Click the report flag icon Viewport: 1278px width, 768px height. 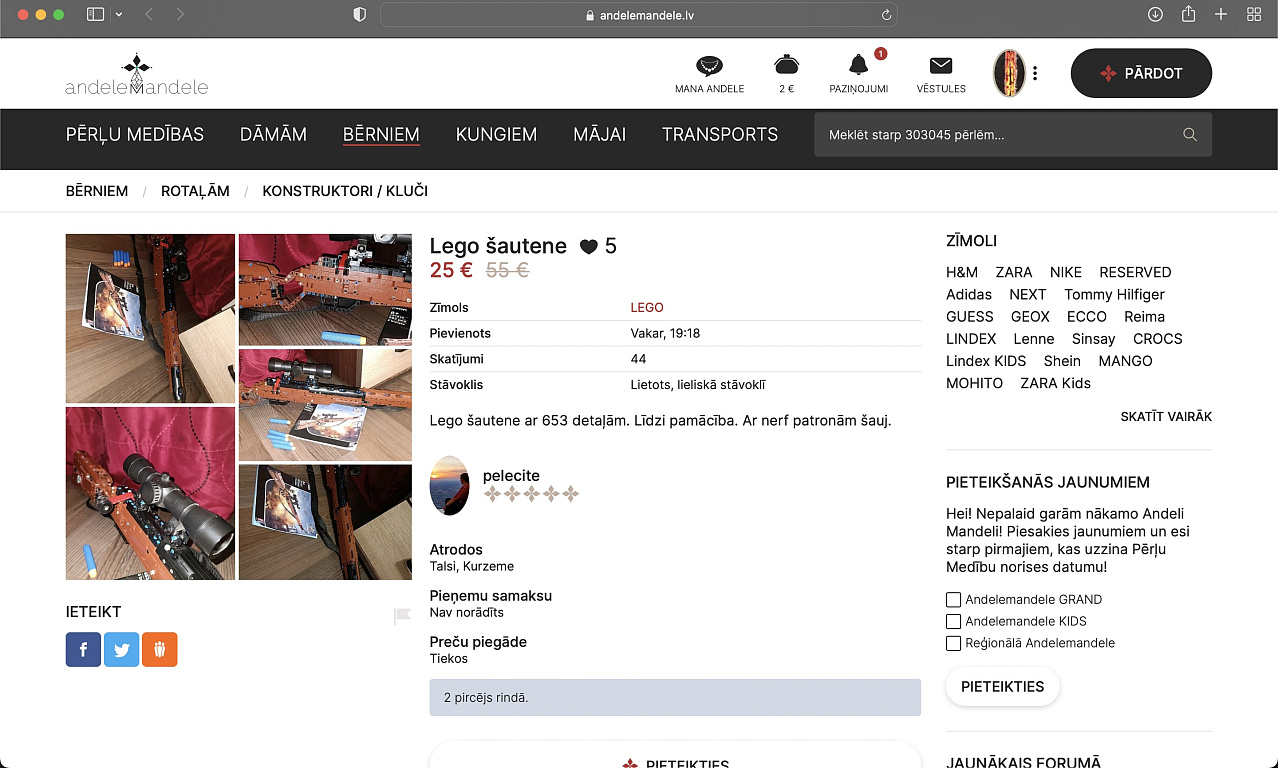pyautogui.click(x=402, y=616)
